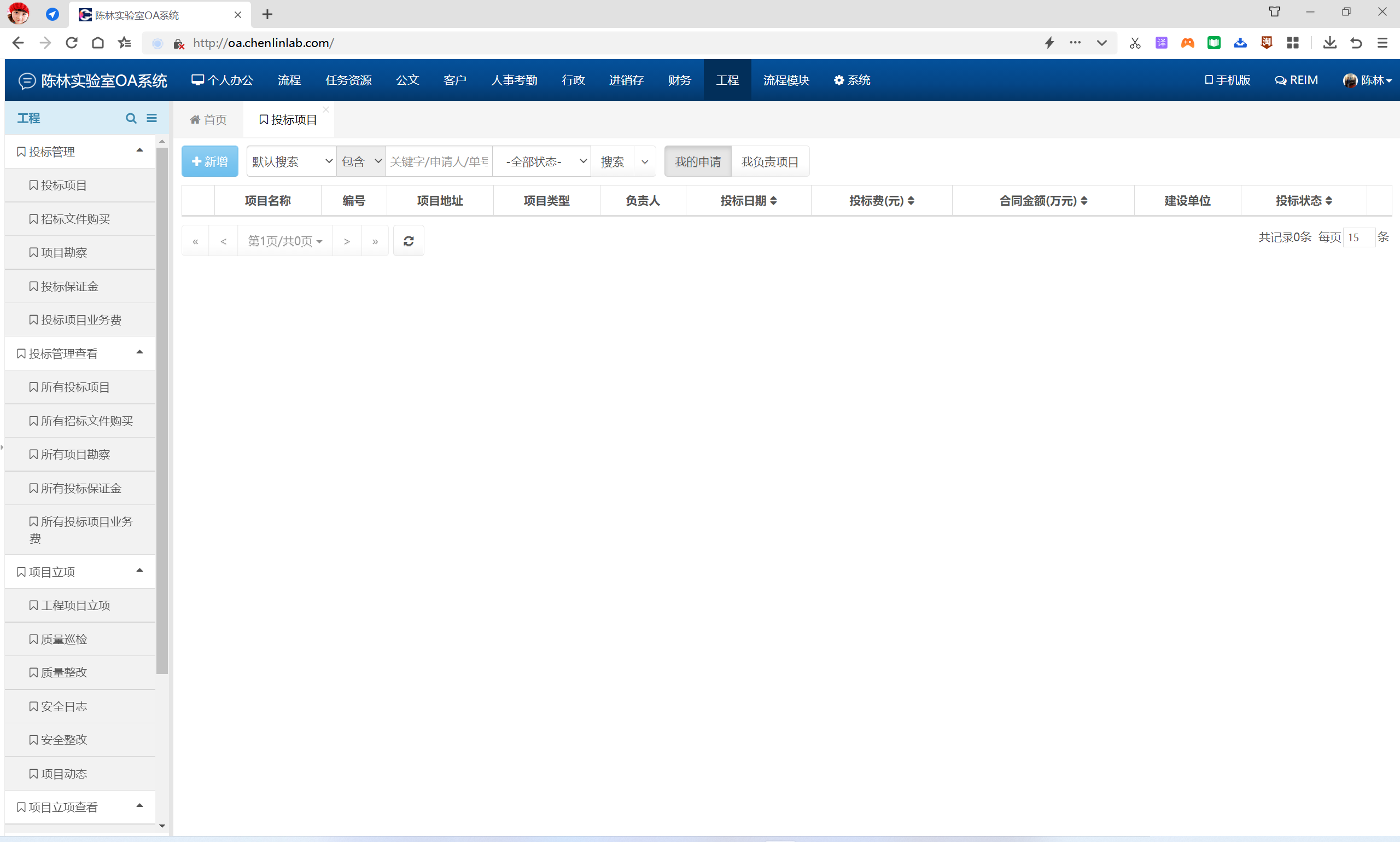Click the blue cloud download extension icon

click(x=1240, y=43)
